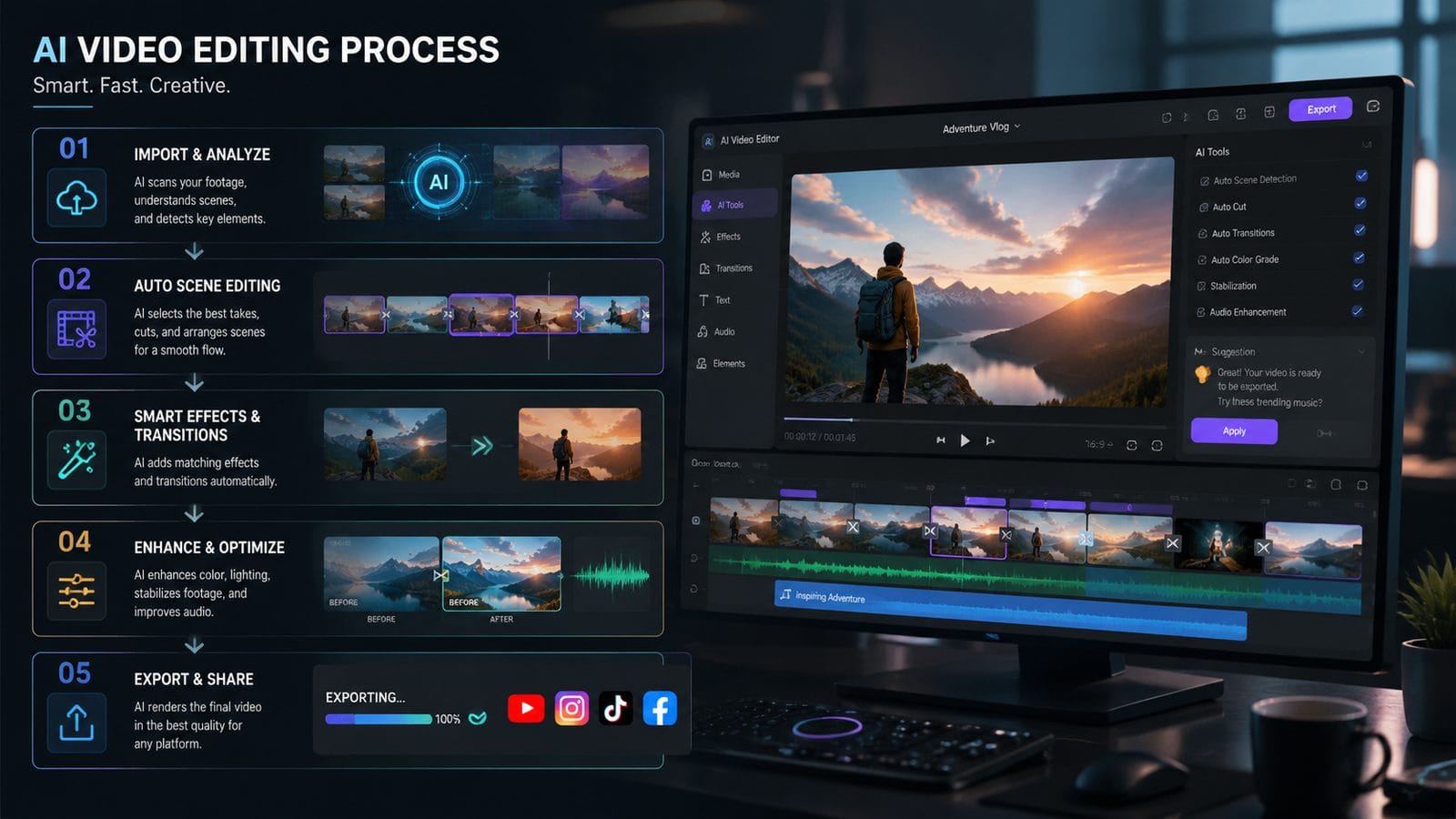
Task: Collapse the AI Tools panel header icon
Action: click(x=1366, y=145)
